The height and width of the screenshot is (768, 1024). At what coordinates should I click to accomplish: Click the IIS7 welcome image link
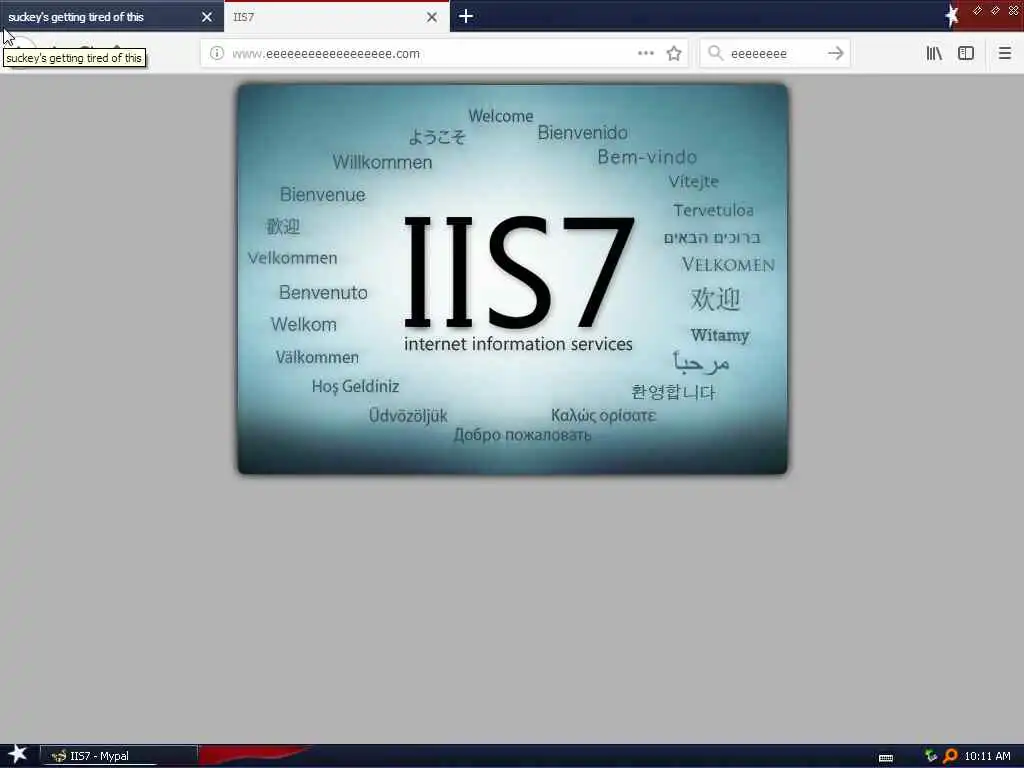513,279
